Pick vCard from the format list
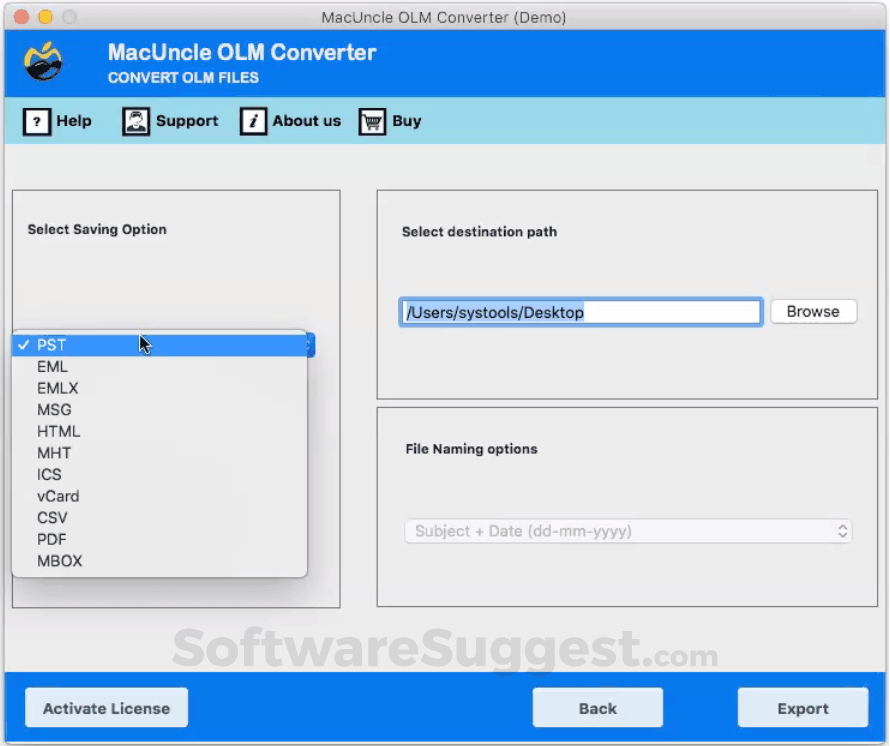 pos(159,496)
